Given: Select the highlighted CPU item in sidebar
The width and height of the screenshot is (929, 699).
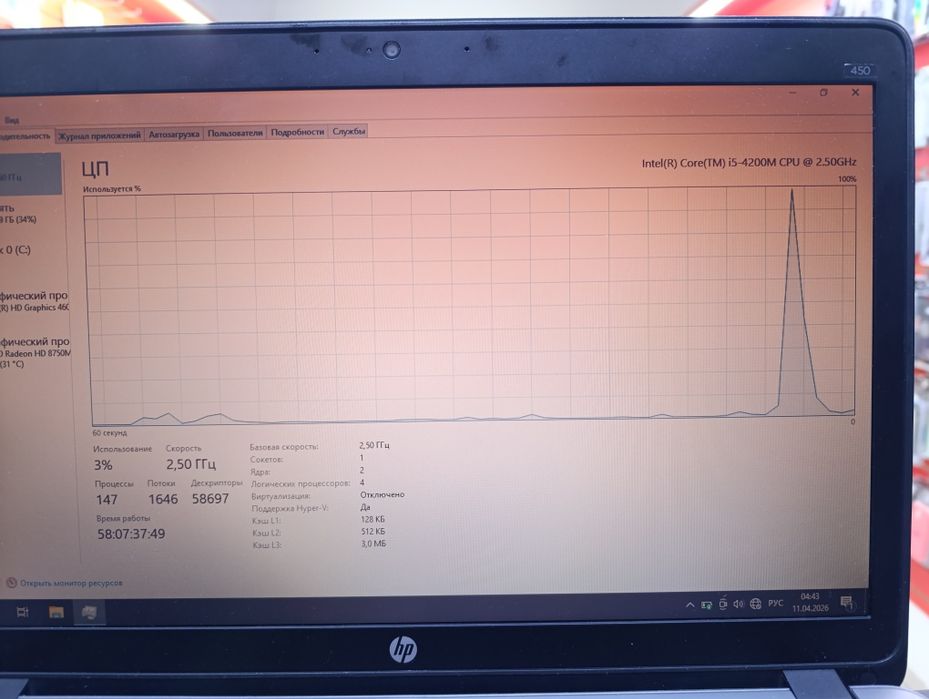Looking at the screenshot, I should click(x=30, y=174).
